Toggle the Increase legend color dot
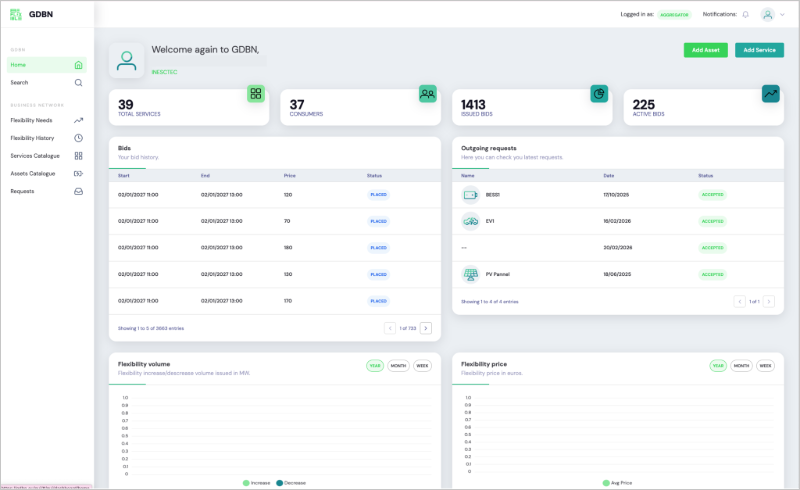 tap(246, 482)
